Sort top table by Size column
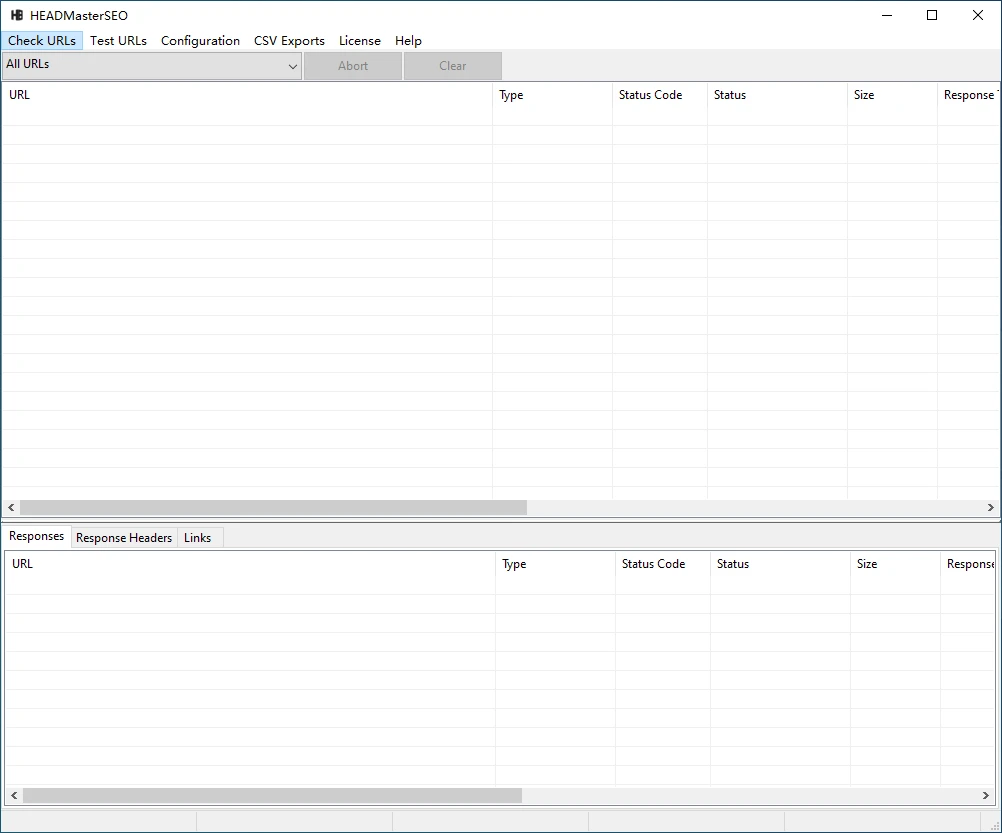The height and width of the screenshot is (833, 1002). pyautogui.click(x=864, y=95)
